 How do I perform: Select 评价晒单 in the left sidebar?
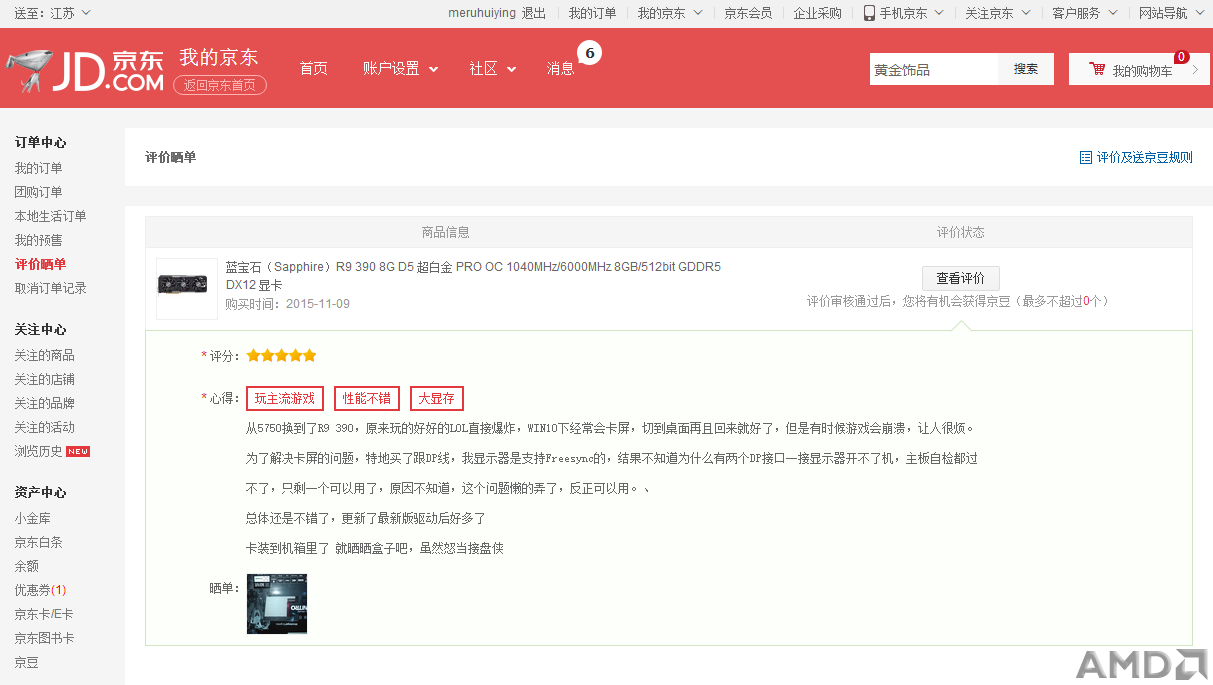pos(40,264)
